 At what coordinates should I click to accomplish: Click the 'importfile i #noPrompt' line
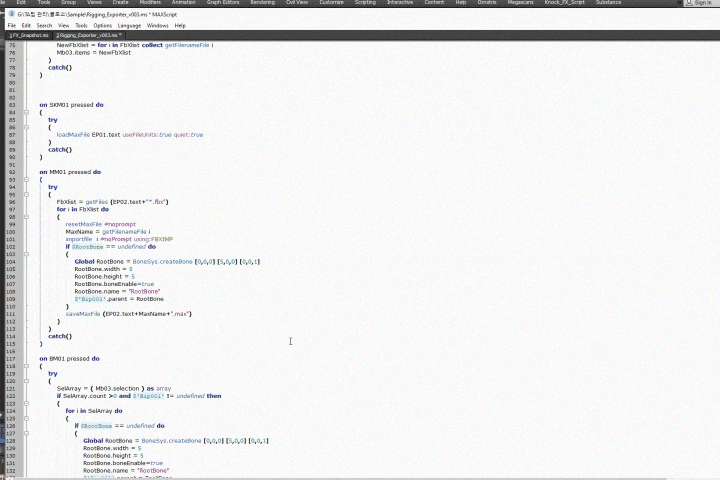click(x=119, y=239)
